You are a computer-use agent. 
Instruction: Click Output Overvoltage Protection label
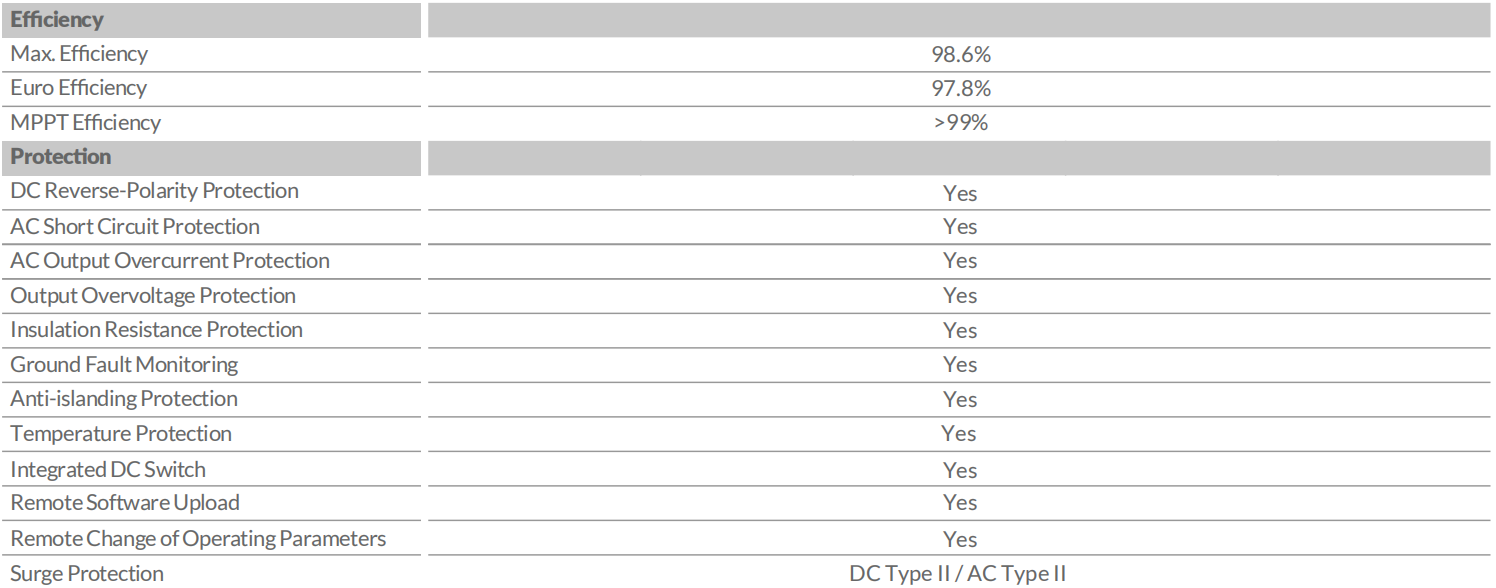pos(153,296)
